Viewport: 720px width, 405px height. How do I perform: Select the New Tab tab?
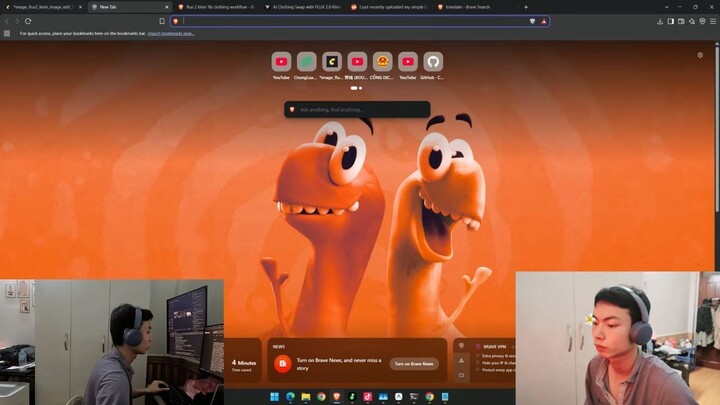tap(129, 7)
